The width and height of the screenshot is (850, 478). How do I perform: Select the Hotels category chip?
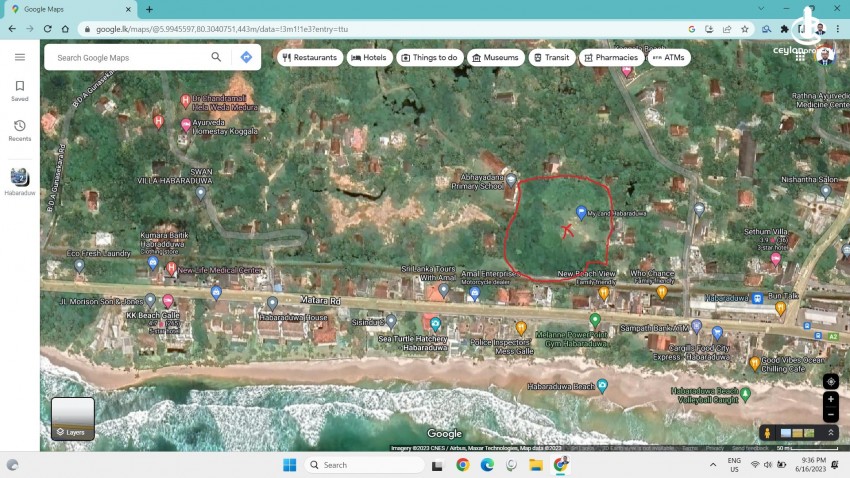(369, 58)
